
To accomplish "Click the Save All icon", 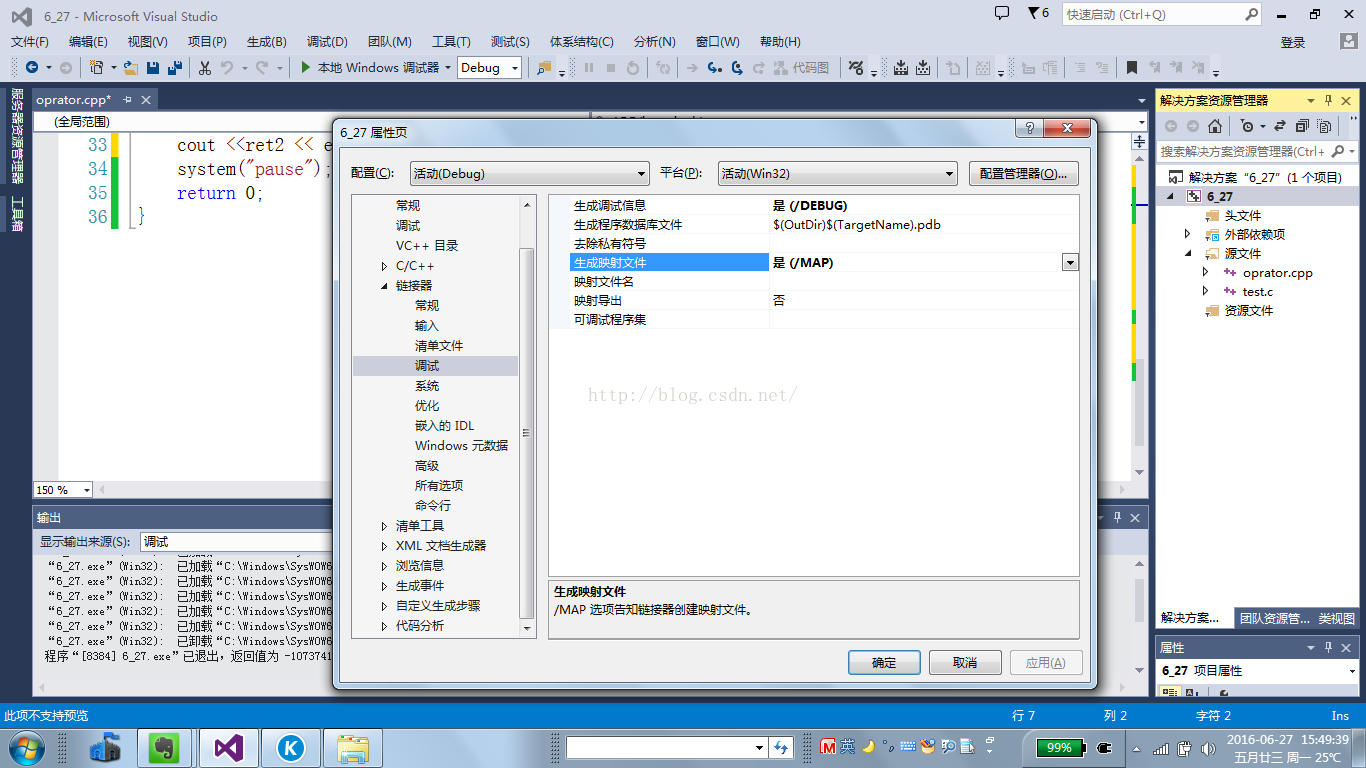I will coord(174,68).
